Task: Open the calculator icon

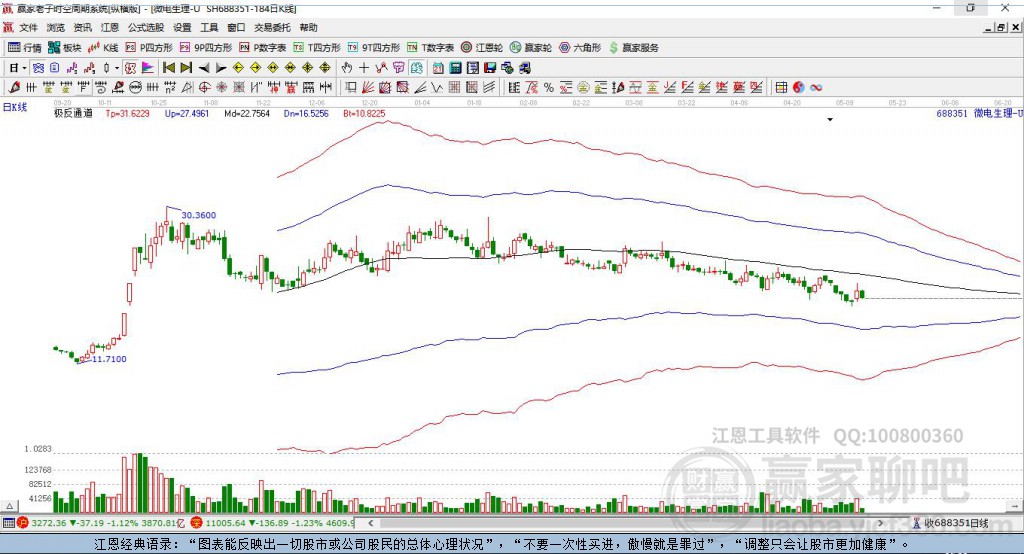Action: coord(455,68)
